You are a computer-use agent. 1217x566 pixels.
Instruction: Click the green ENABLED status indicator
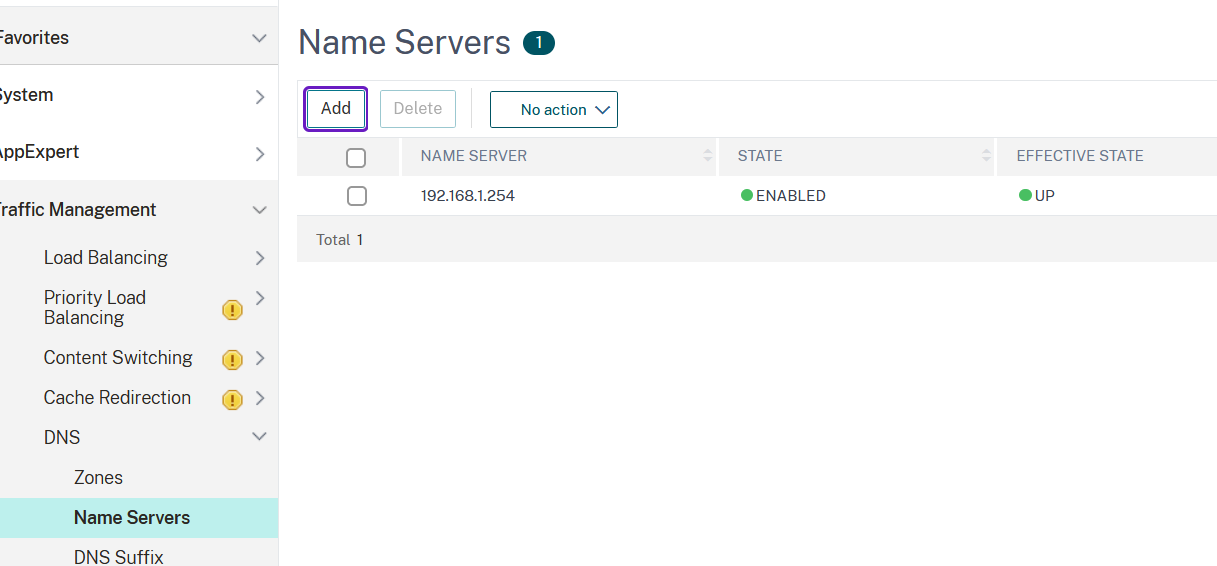click(747, 196)
